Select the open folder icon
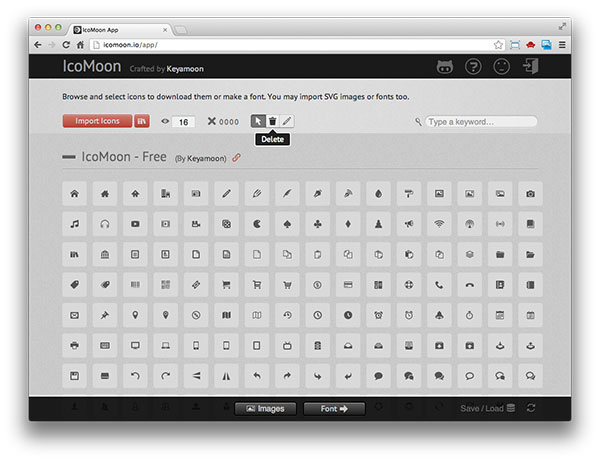Screen dimensions: 600x461 click(x=530, y=254)
